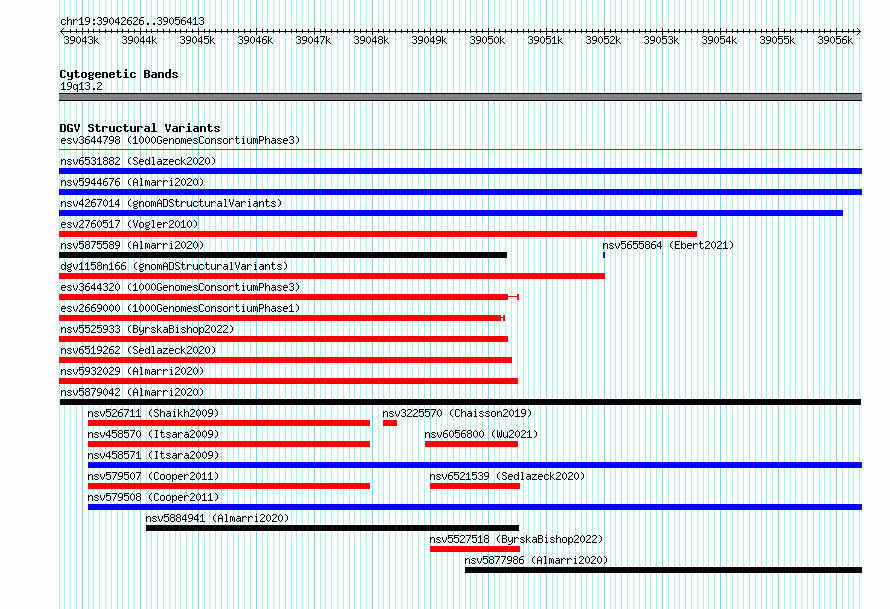The image size is (890, 609).
Task: Click esv2760517 (Vogler2010) label
Action: pyautogui.click(x=129, y=224)
